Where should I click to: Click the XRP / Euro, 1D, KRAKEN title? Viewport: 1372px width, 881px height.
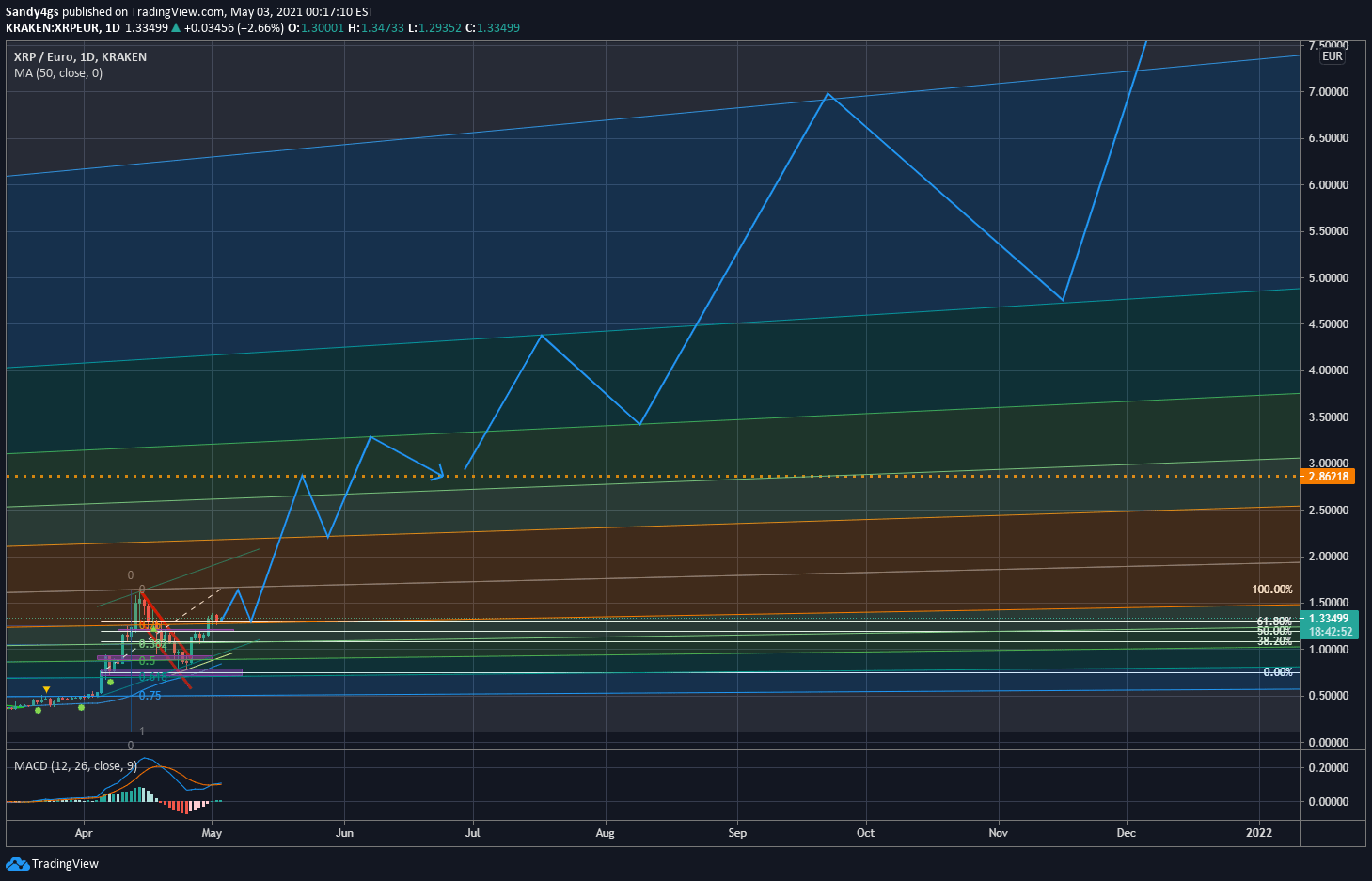(x=80, y=56)
